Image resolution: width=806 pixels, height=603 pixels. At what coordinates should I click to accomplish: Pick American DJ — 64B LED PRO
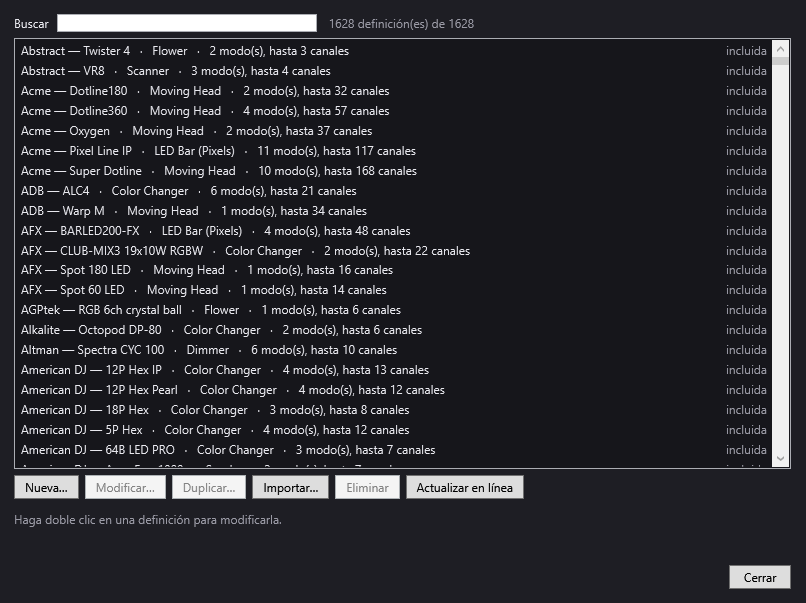tap(393, 451)
